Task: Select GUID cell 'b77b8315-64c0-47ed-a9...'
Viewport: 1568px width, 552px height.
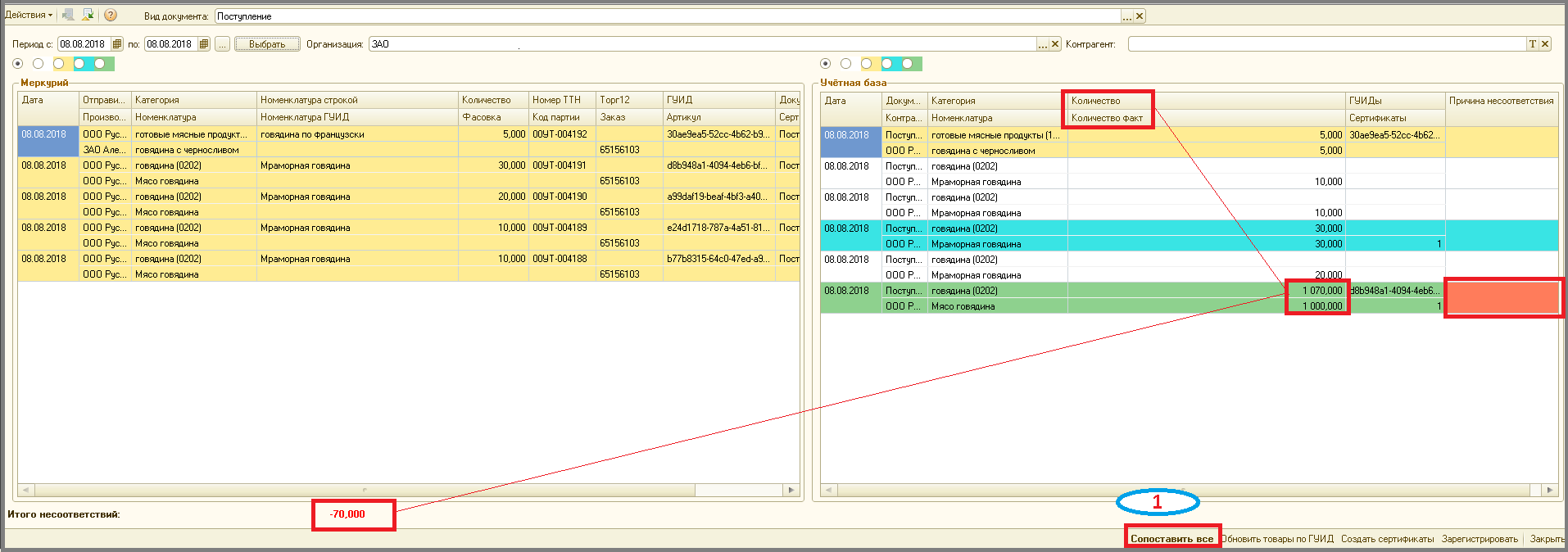Action: (x=718, y=259)
